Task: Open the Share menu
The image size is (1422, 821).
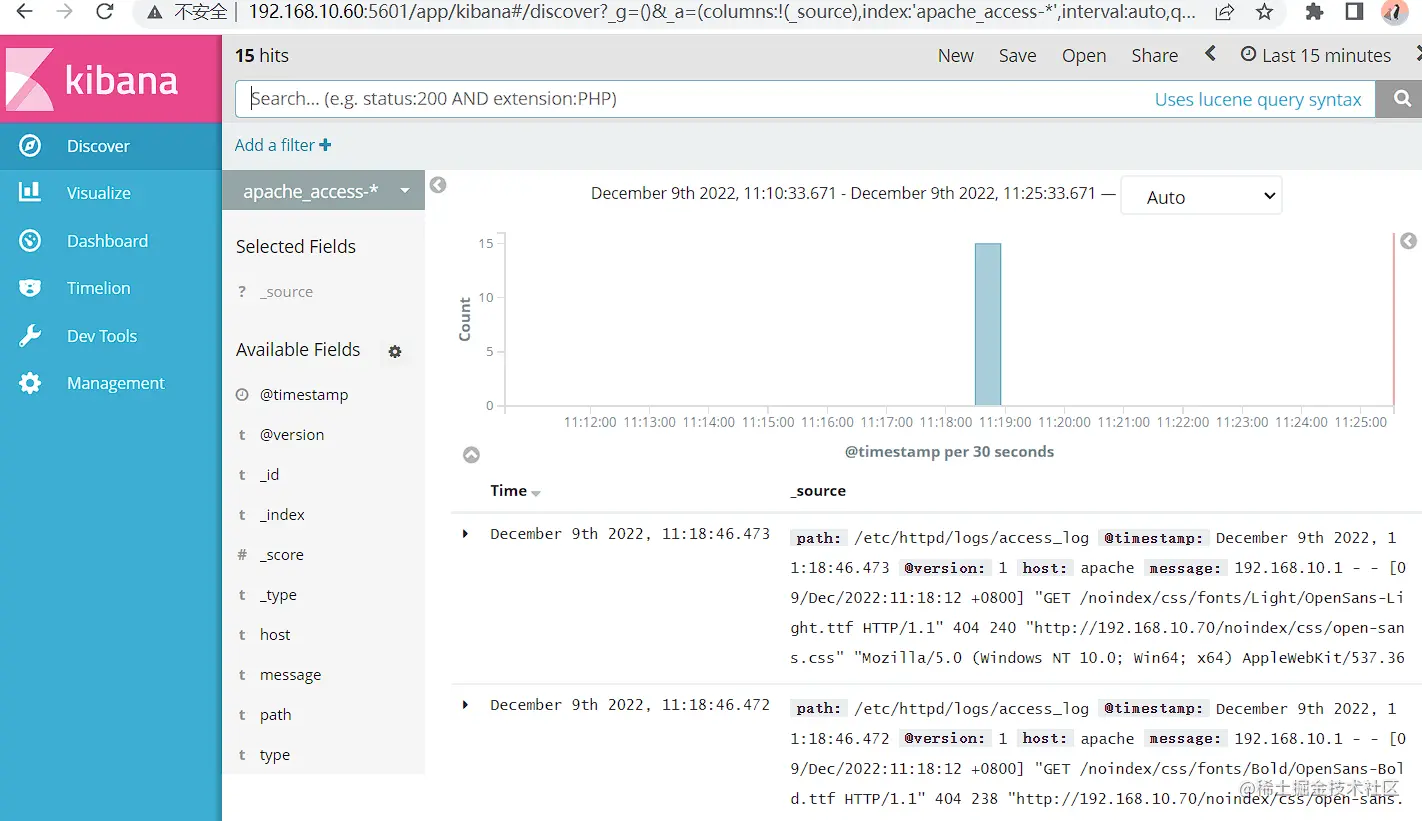Action: tap(1154, 55)
